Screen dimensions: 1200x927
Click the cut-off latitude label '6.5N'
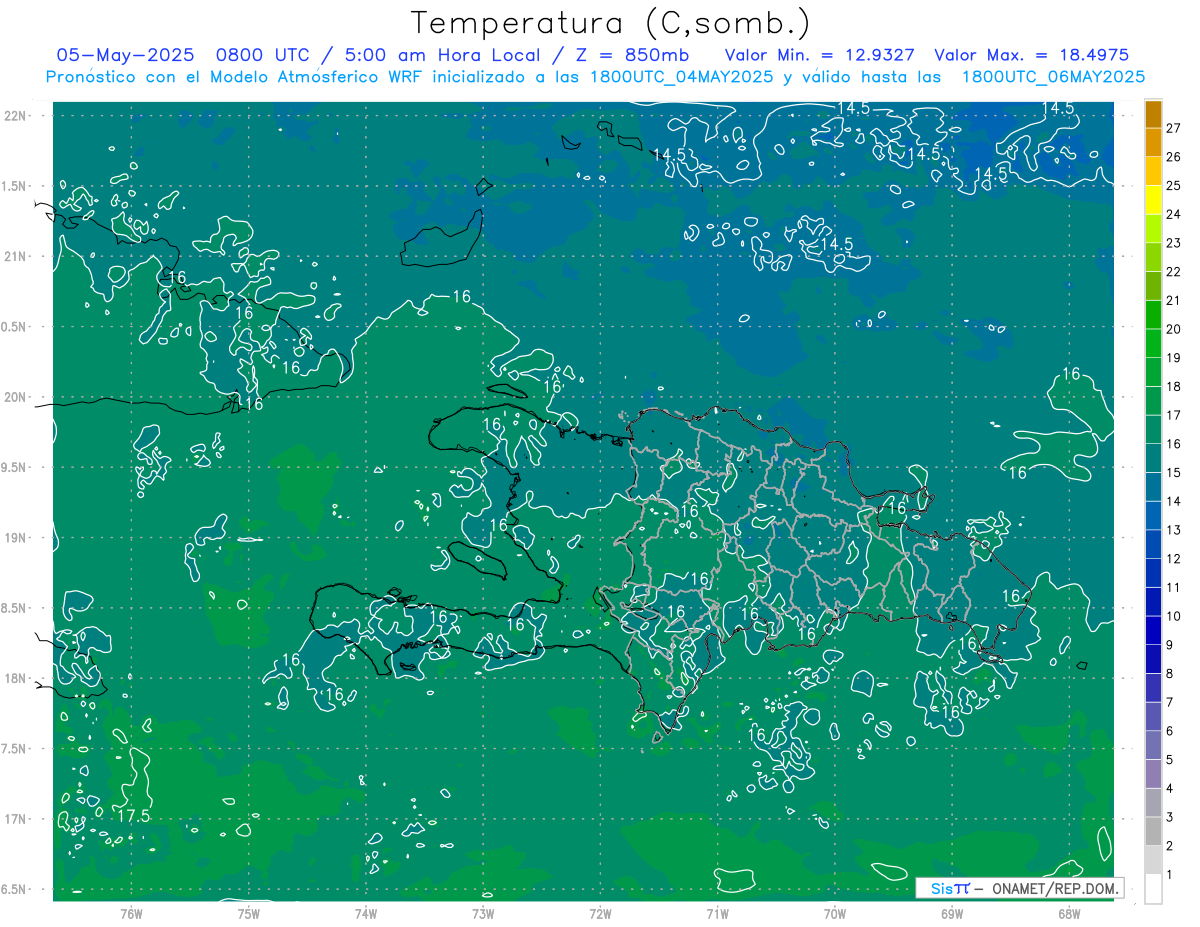click(x=15, y=889)
